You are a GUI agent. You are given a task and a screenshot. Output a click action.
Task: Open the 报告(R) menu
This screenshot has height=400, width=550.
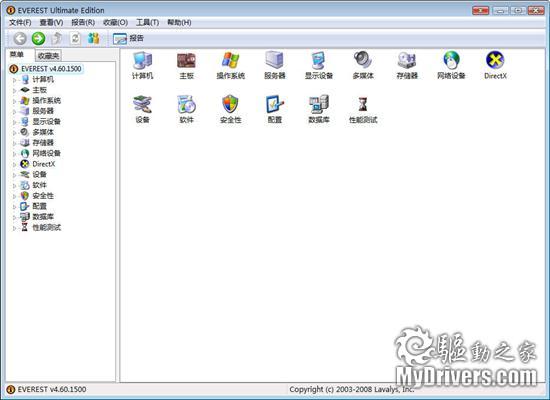83,22
